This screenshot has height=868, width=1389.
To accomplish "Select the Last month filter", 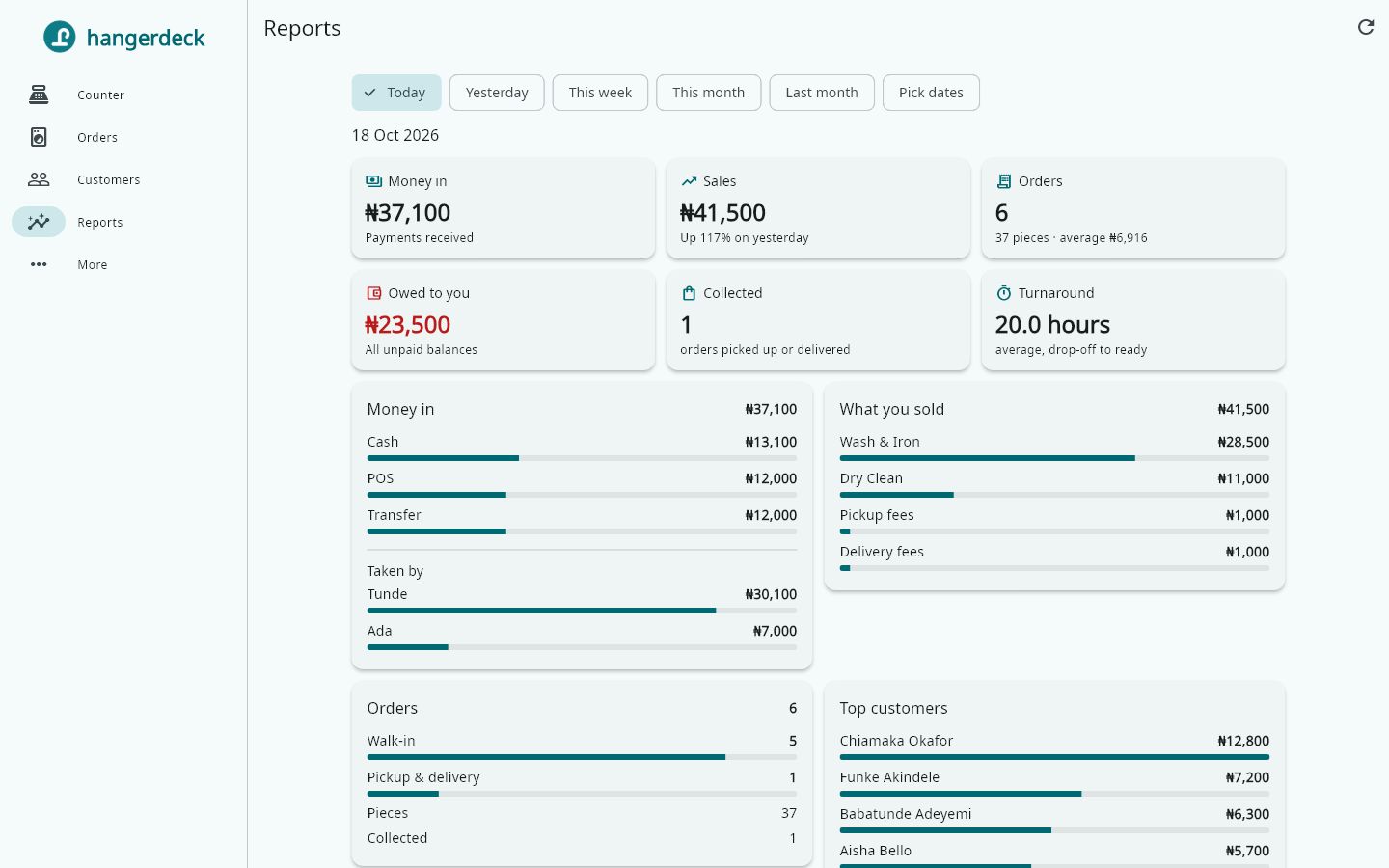I will 822,93.
